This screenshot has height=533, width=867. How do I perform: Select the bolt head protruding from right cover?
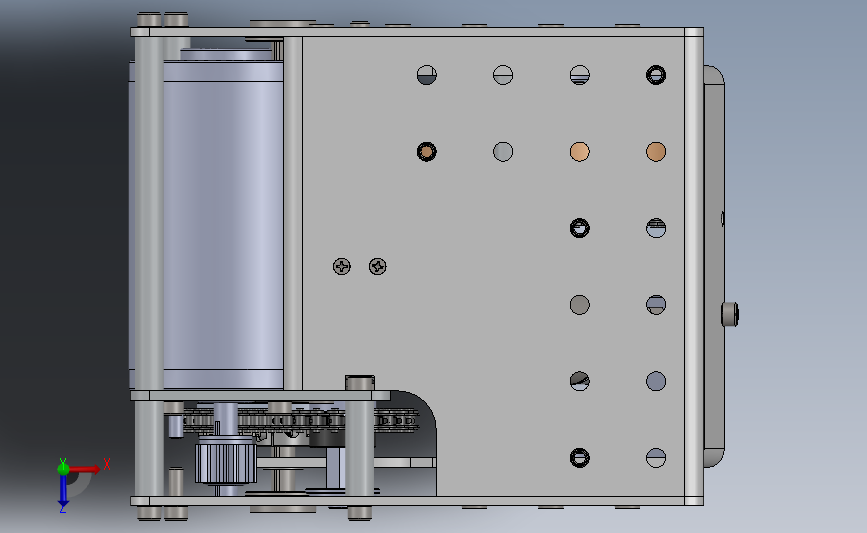point(730,314)
